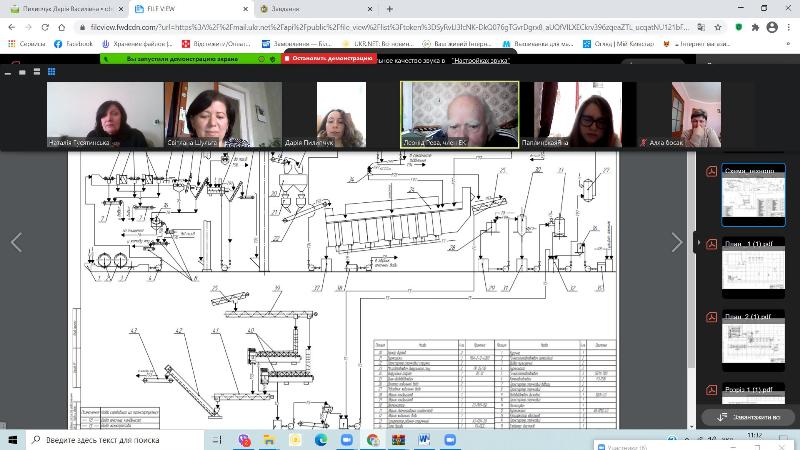
Task: Click the browser forward arrow
Action: pos(29,27)
